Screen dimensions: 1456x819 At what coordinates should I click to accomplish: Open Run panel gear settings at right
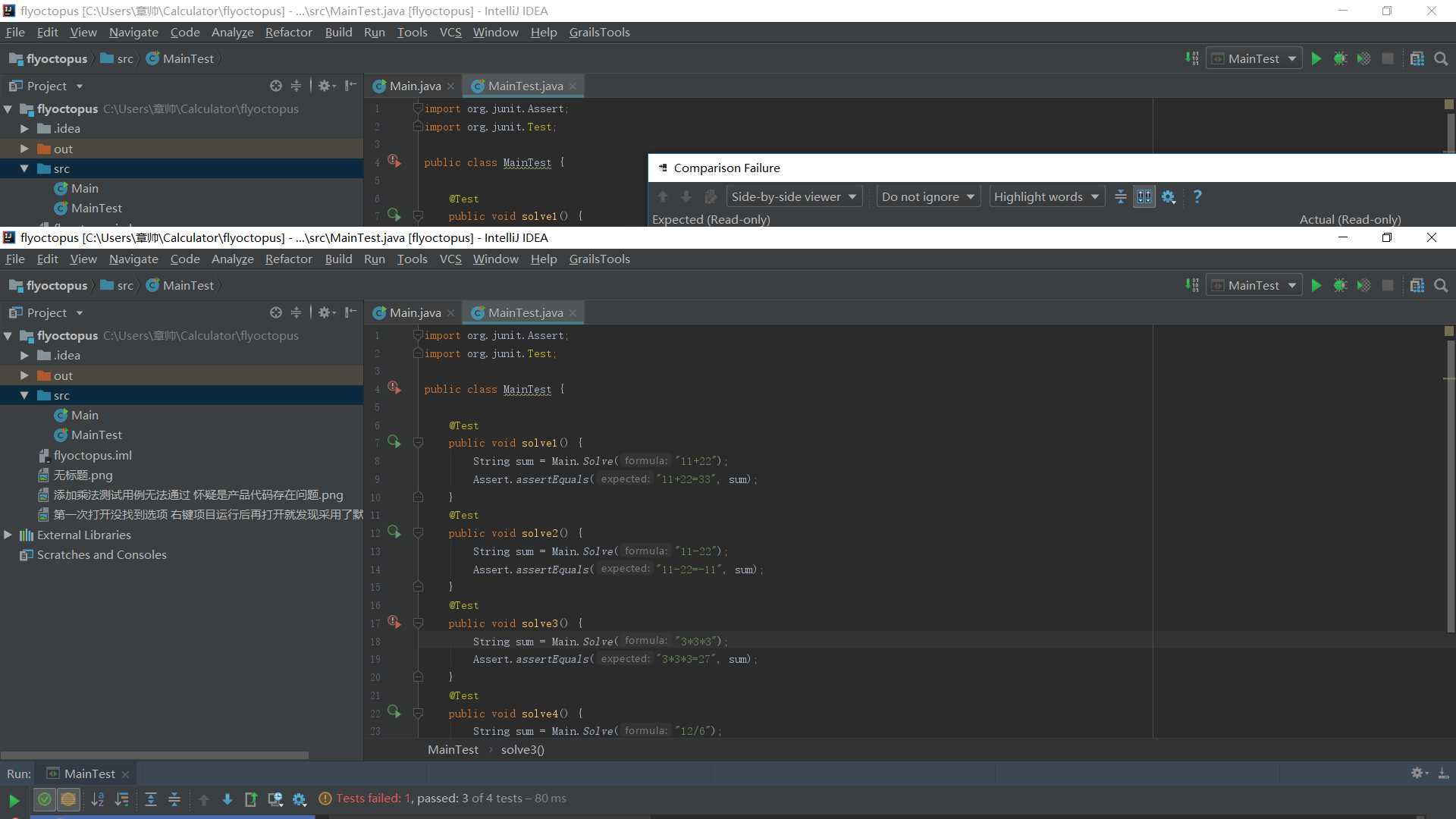pyautogui.click(x=1418, y=773)
